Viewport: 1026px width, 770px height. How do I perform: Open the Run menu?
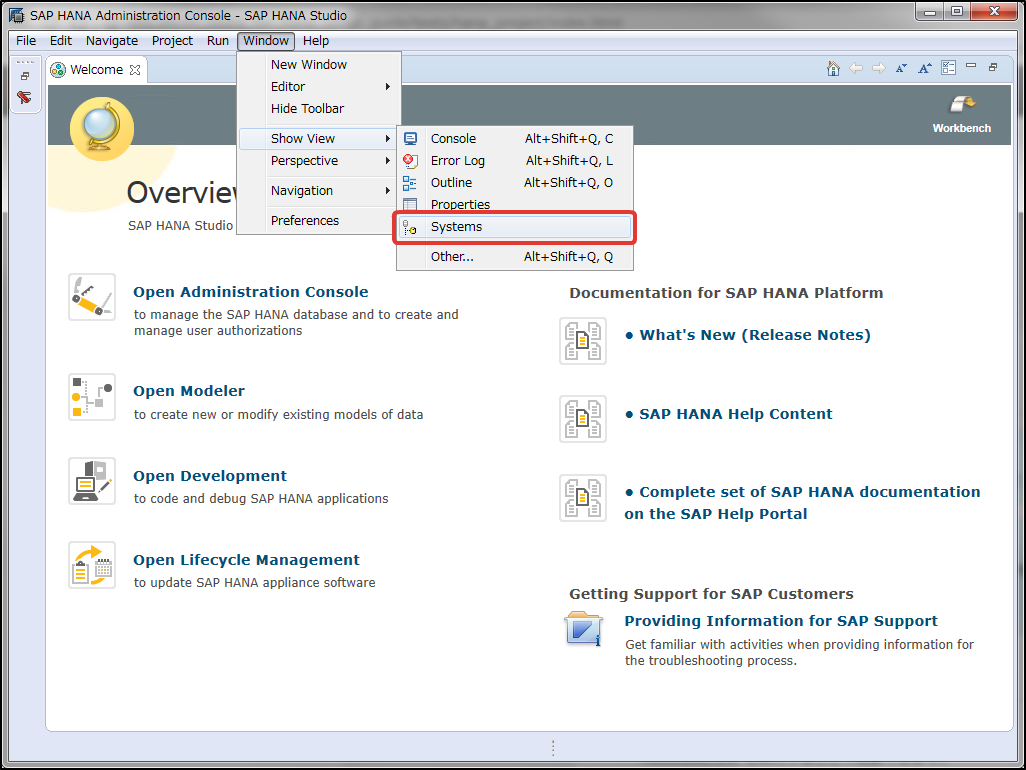(218, 41)
